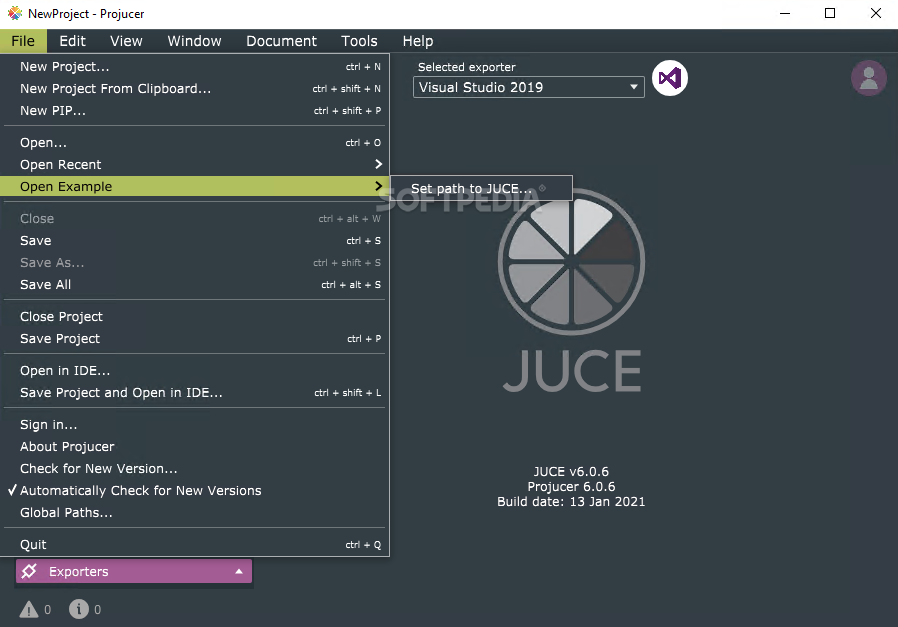This screenshot has width=898, height=627.
Task: Open the Edit menu
Action: point(72,41)
